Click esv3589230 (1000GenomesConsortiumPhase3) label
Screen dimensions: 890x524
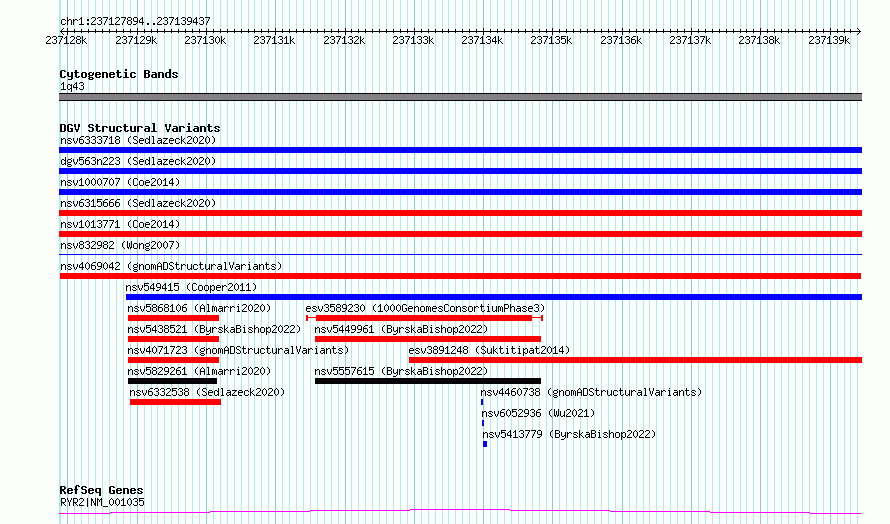tap(425, 308)
